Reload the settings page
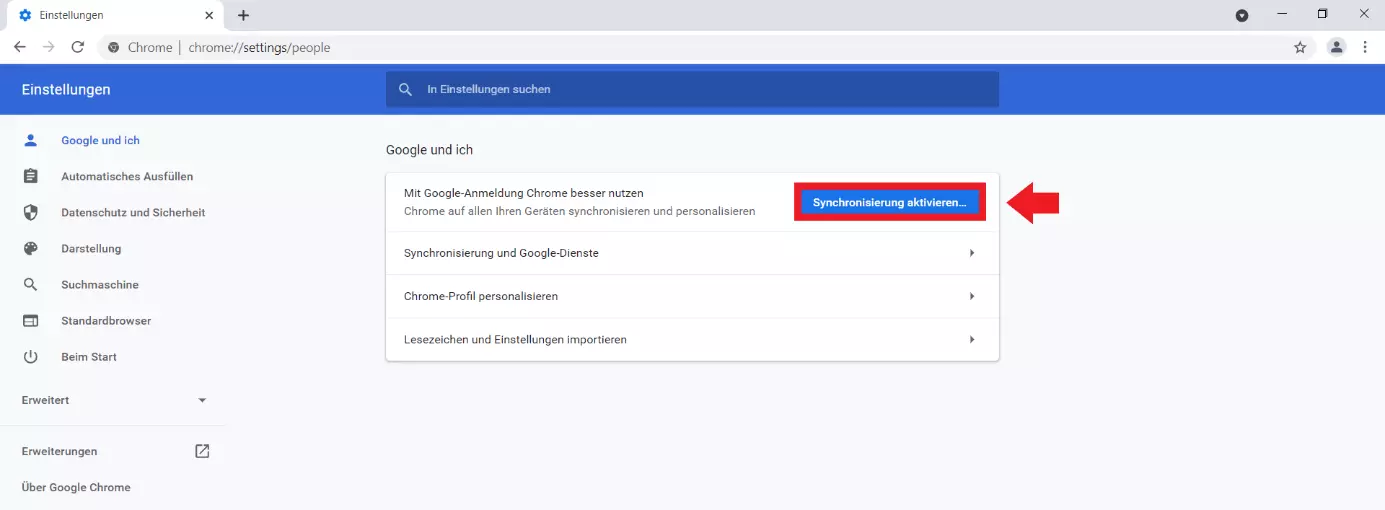Screen dimensions: 1385x510 pyautogui.click(x=78, y=47)
